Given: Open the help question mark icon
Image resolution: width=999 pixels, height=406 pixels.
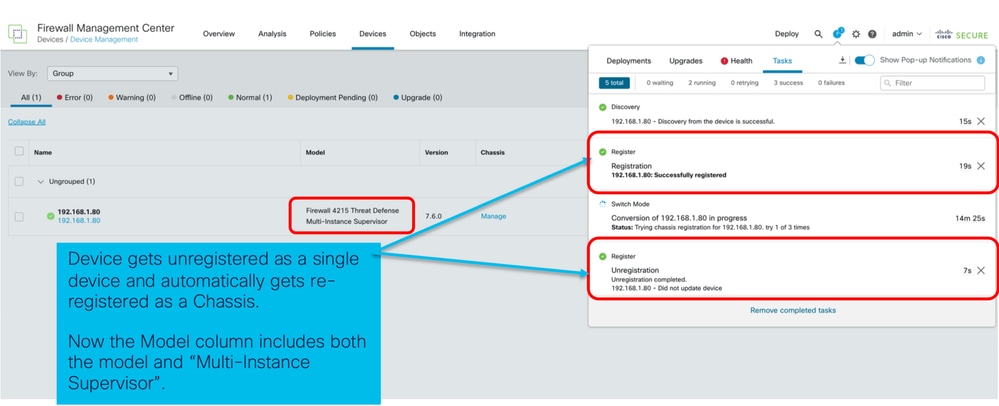Looking at the screenshot, I should (872, 34).
